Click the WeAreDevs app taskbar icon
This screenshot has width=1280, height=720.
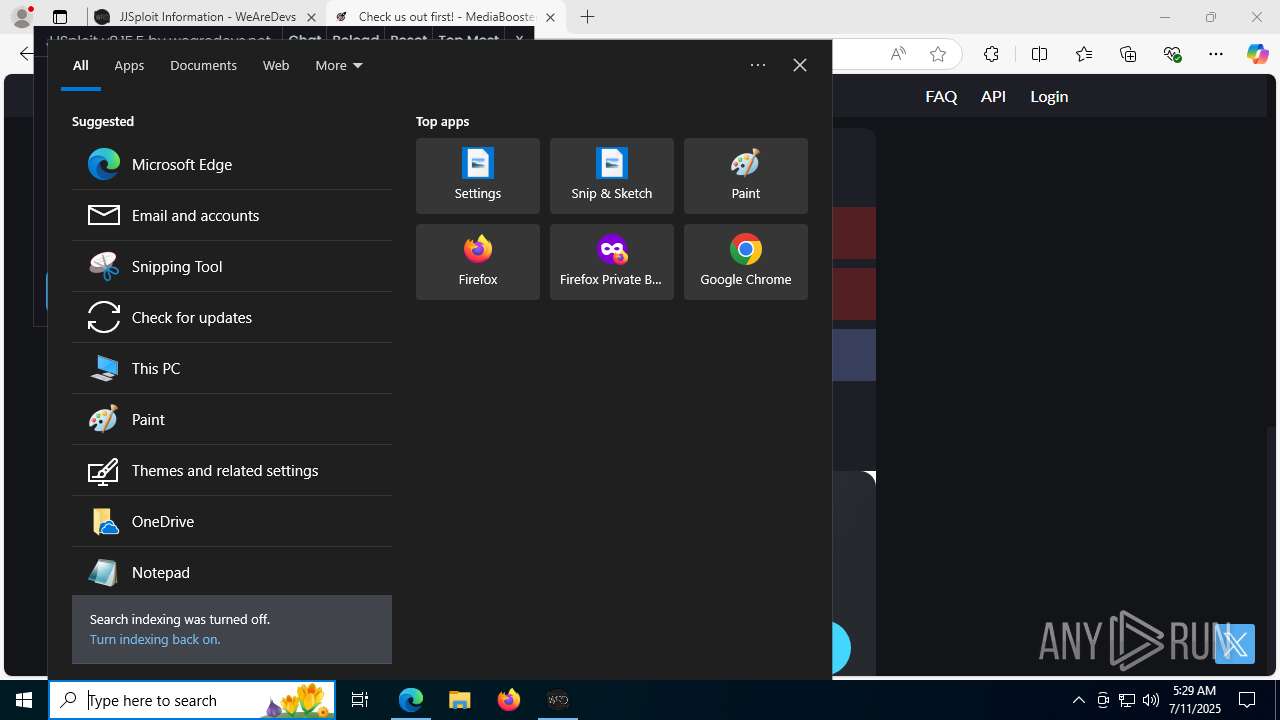click(x=558, y=700)
